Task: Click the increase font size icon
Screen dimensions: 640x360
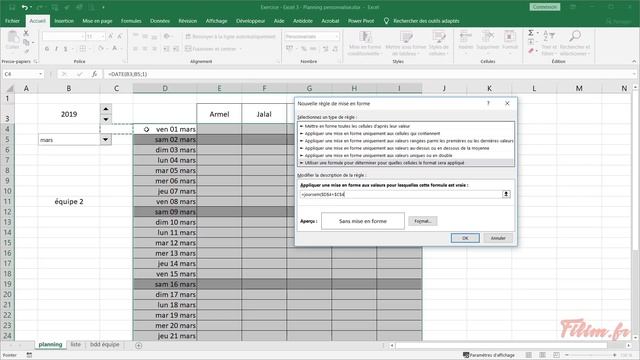Action: 111,36
